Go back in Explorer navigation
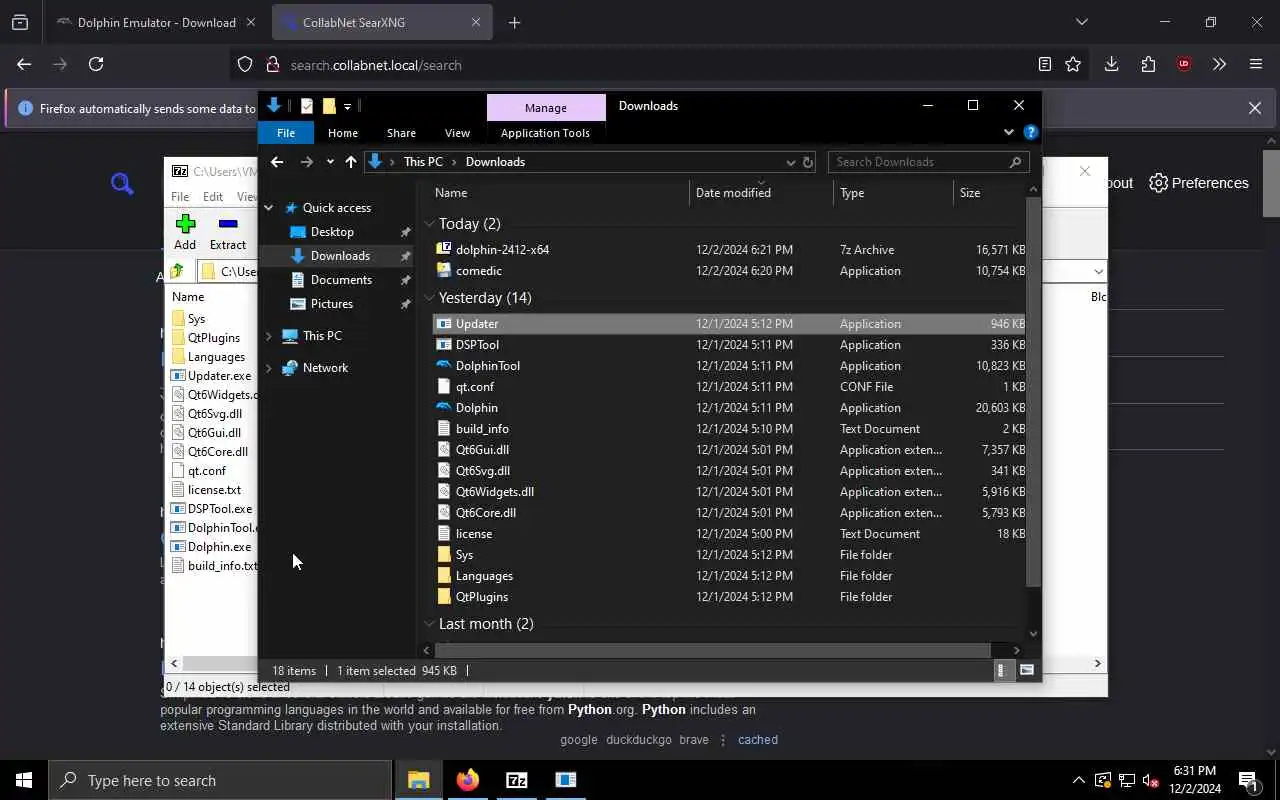This screenshot has height=800, width=1280. (x=277, y=162)
